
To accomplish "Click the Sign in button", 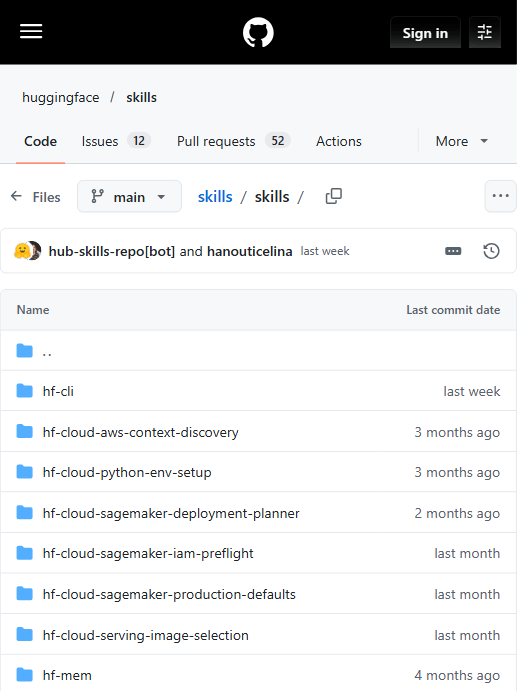I will [x=425, y=33].
